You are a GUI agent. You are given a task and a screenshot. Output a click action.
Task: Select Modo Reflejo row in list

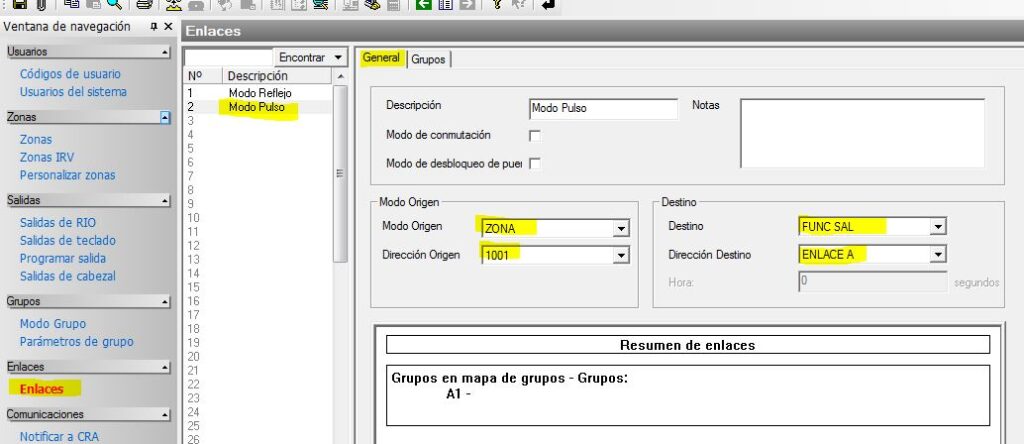click(x=258, y=93)
